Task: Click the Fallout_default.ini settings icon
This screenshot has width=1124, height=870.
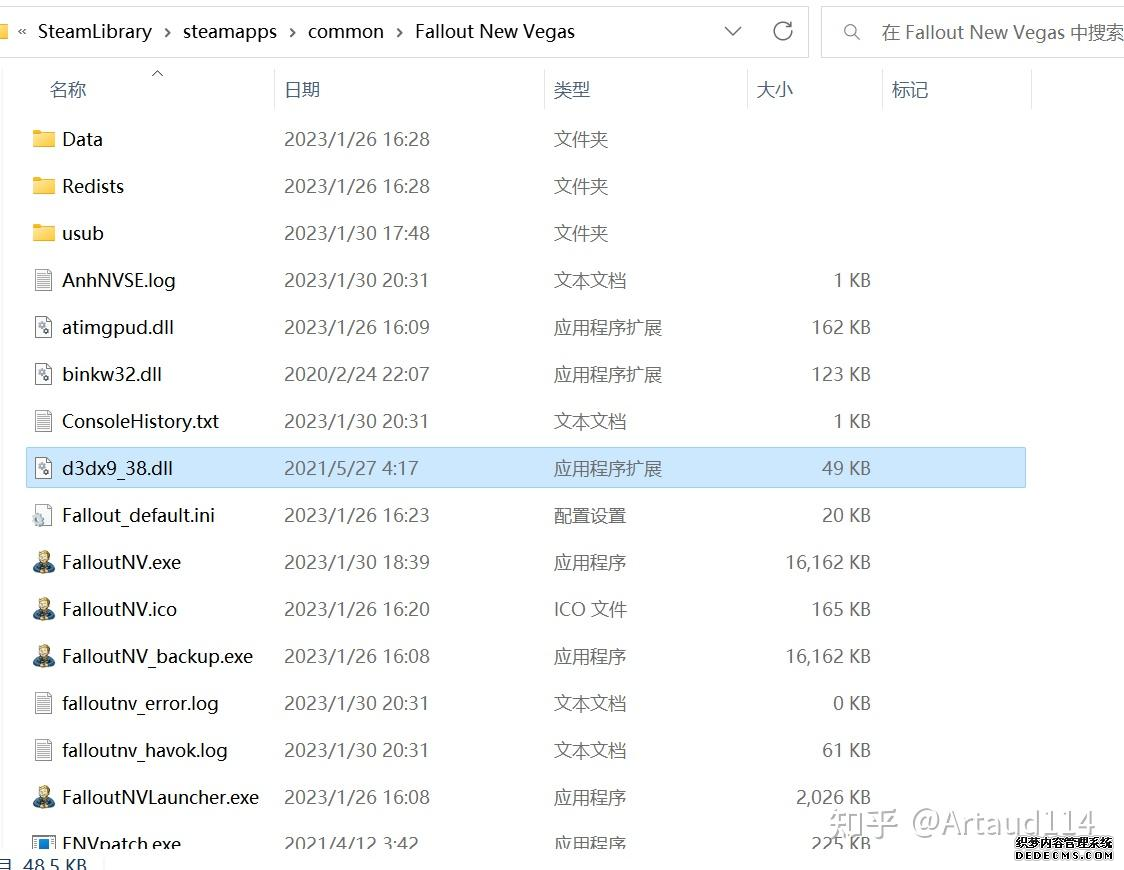Action: click(x=44, y=515)
